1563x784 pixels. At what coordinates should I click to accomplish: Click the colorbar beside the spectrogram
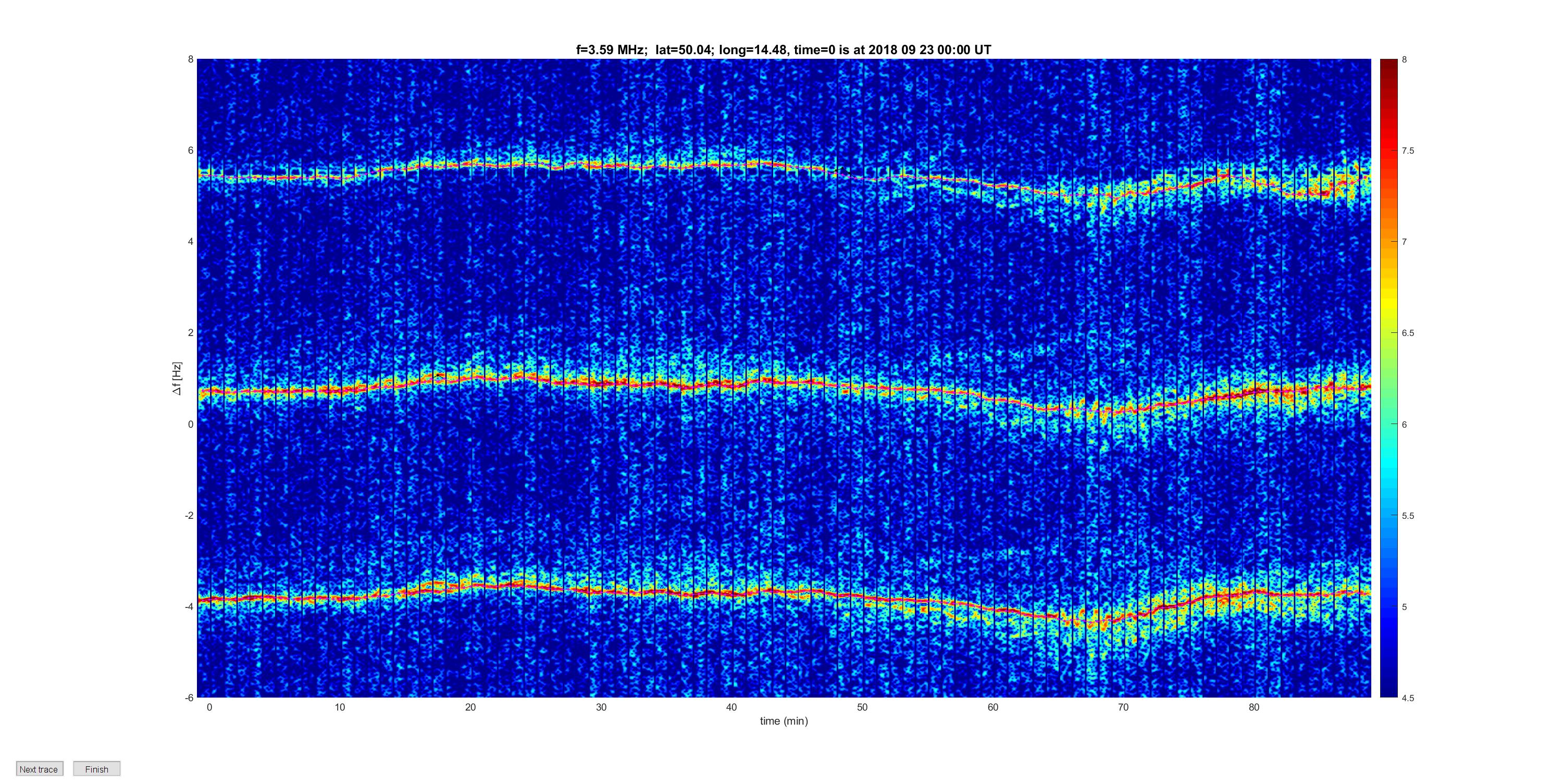pyautogui.click(x=1389, y=378)
